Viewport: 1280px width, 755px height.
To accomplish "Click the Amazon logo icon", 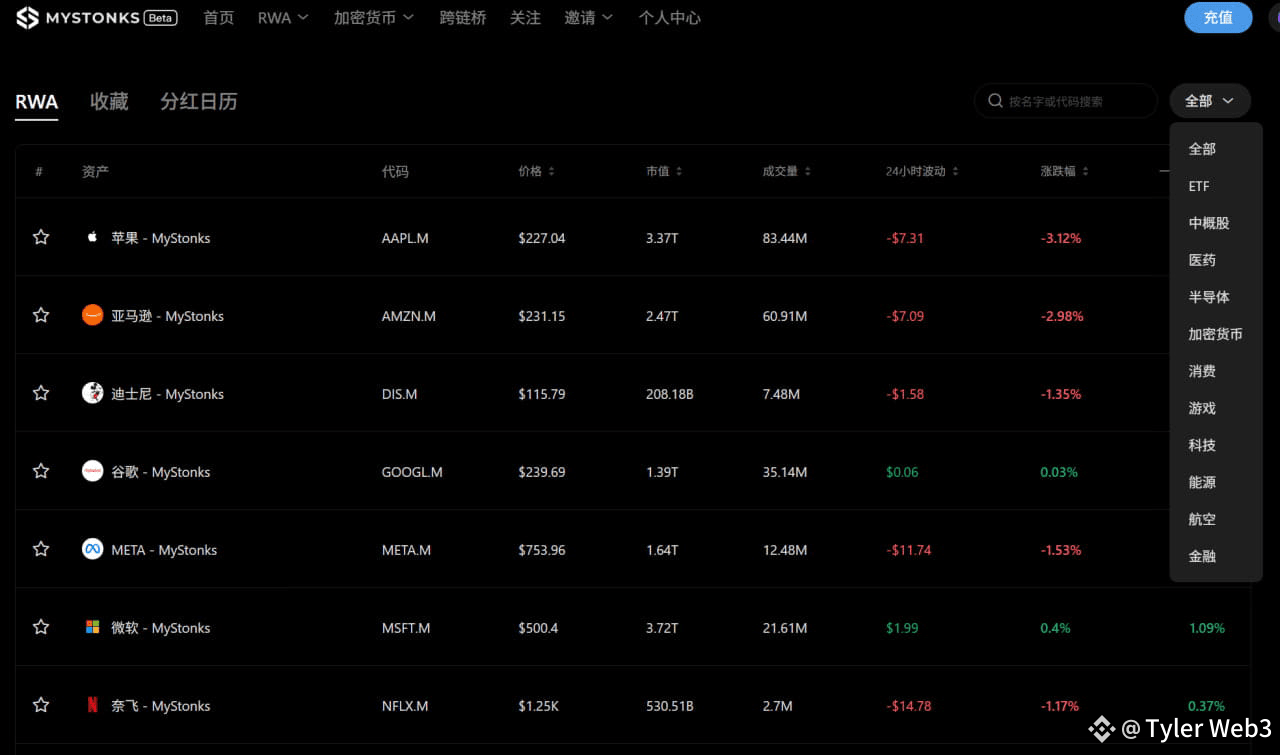I will click(92, 315).
